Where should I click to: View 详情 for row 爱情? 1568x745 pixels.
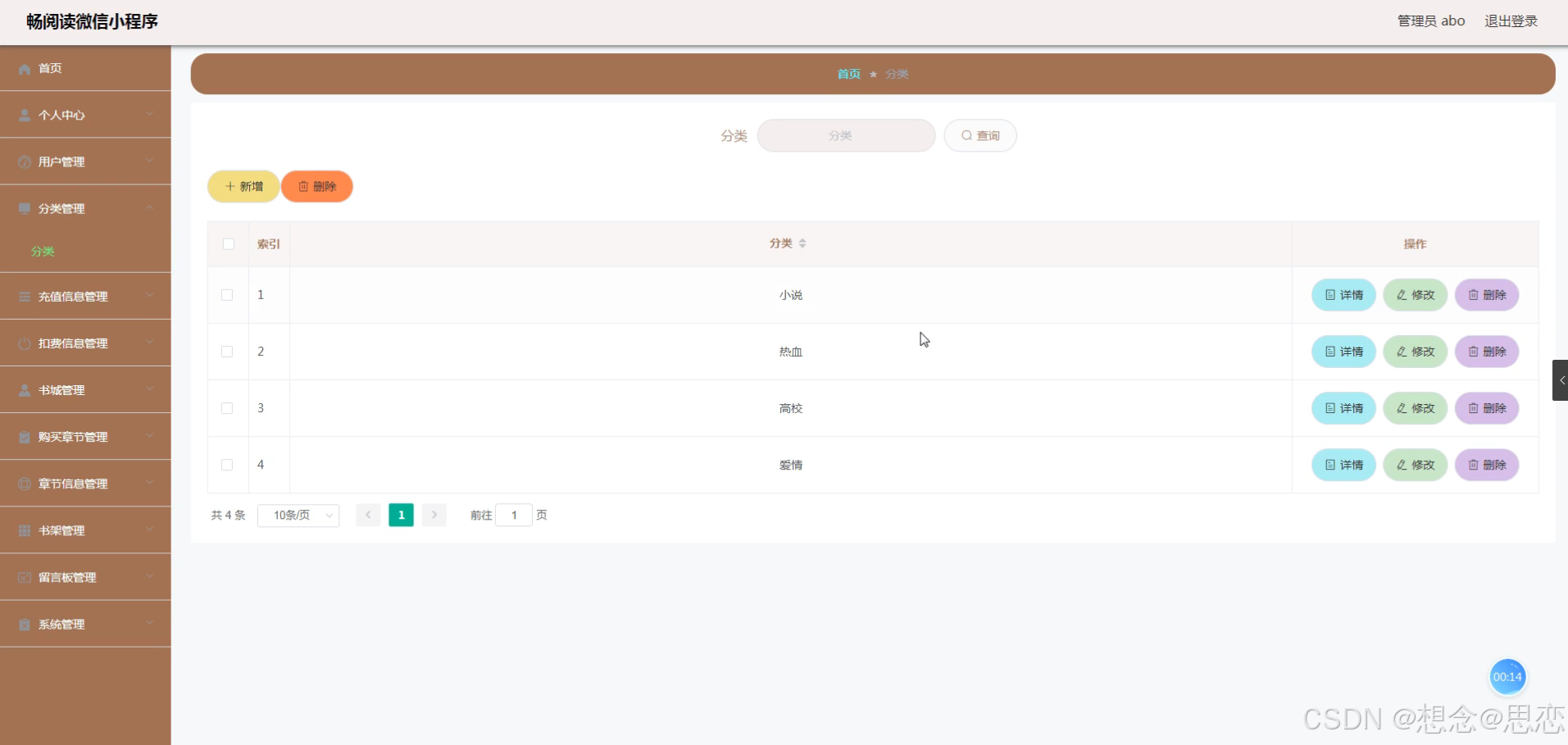1343,465
